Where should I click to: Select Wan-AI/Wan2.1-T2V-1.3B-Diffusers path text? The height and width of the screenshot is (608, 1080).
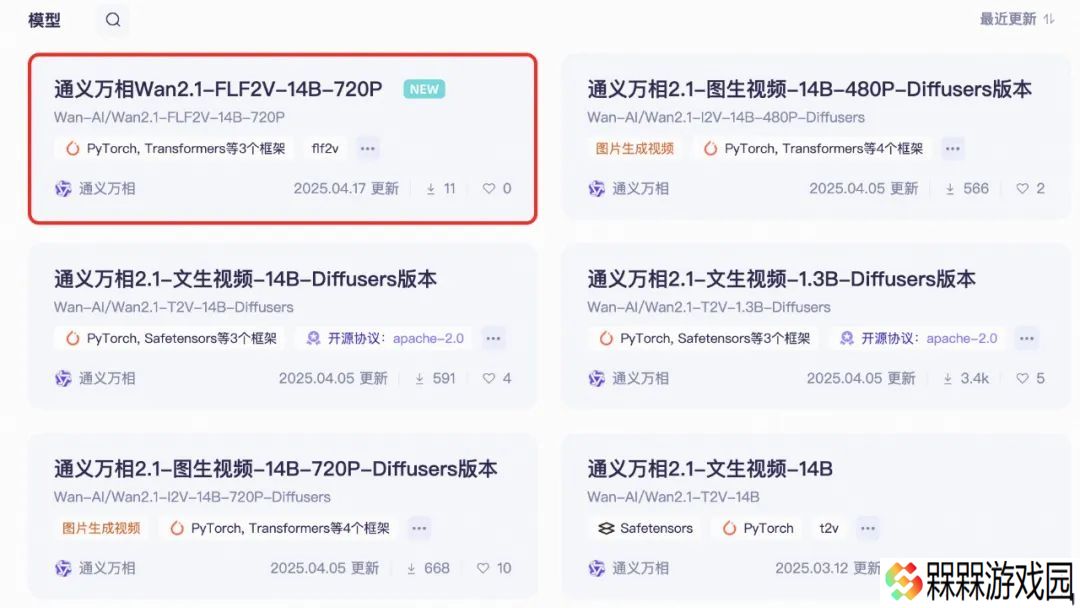(709, 307)
